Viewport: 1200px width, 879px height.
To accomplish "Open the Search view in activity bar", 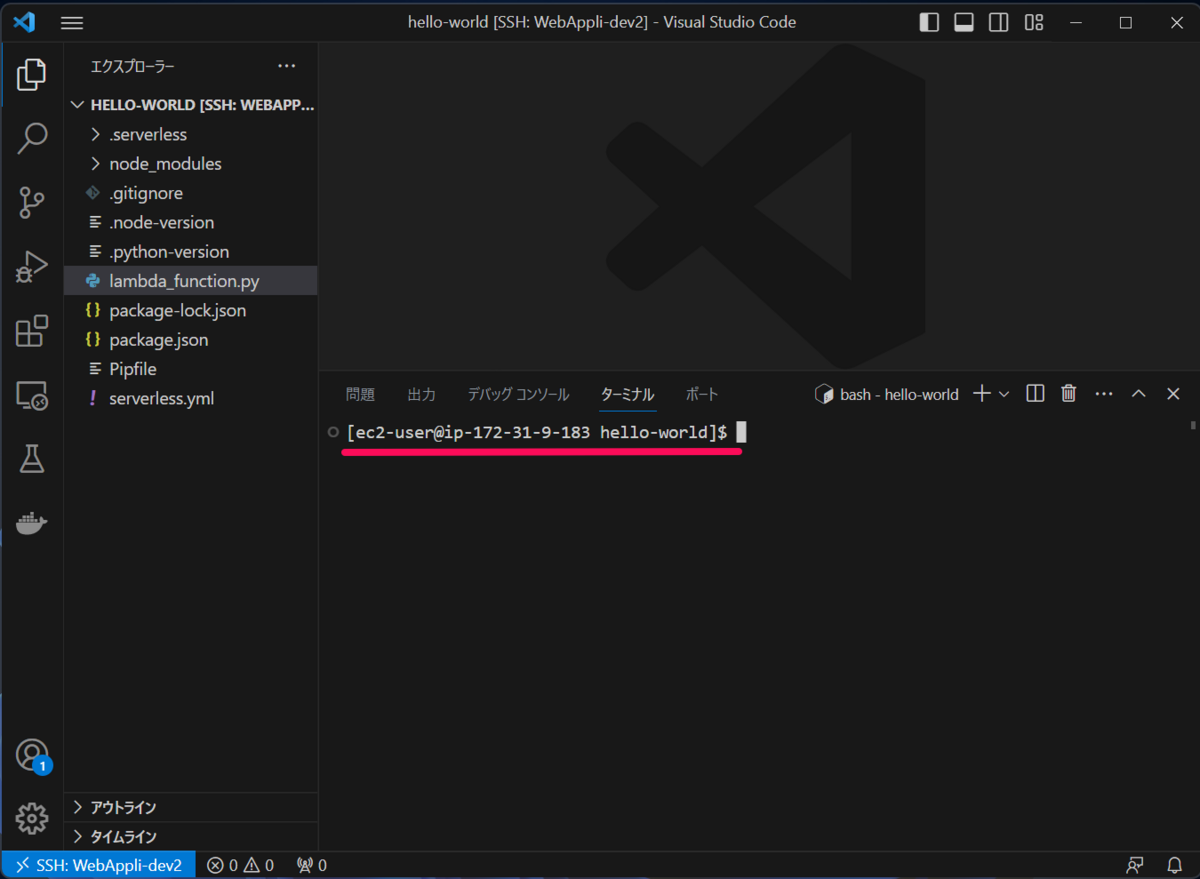I will click(32, 139).
